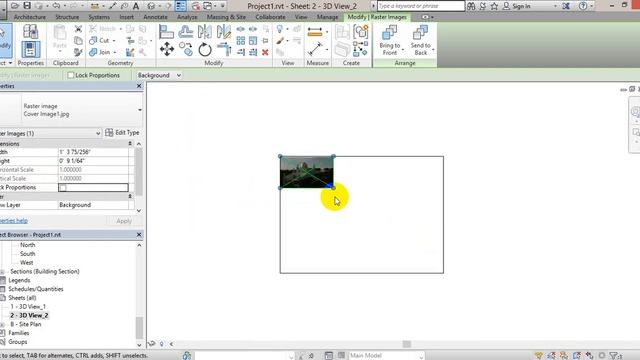Open the Bring to Front dropdown arrow
Image resolution: width=640 pixels, height=360 pixels.
click(x=403, y=50)
